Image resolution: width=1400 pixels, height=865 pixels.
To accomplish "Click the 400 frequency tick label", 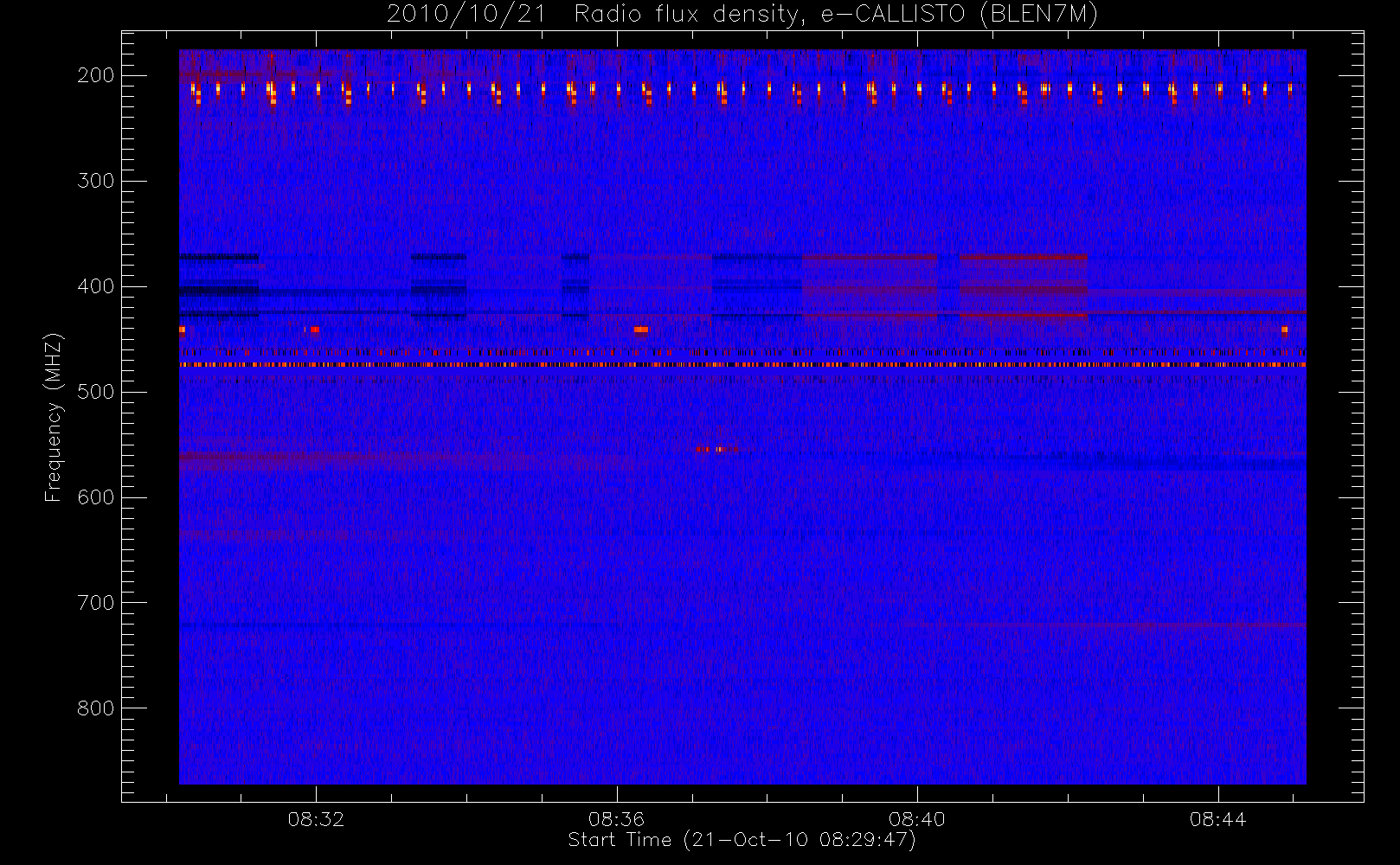I will click(95, 286).
